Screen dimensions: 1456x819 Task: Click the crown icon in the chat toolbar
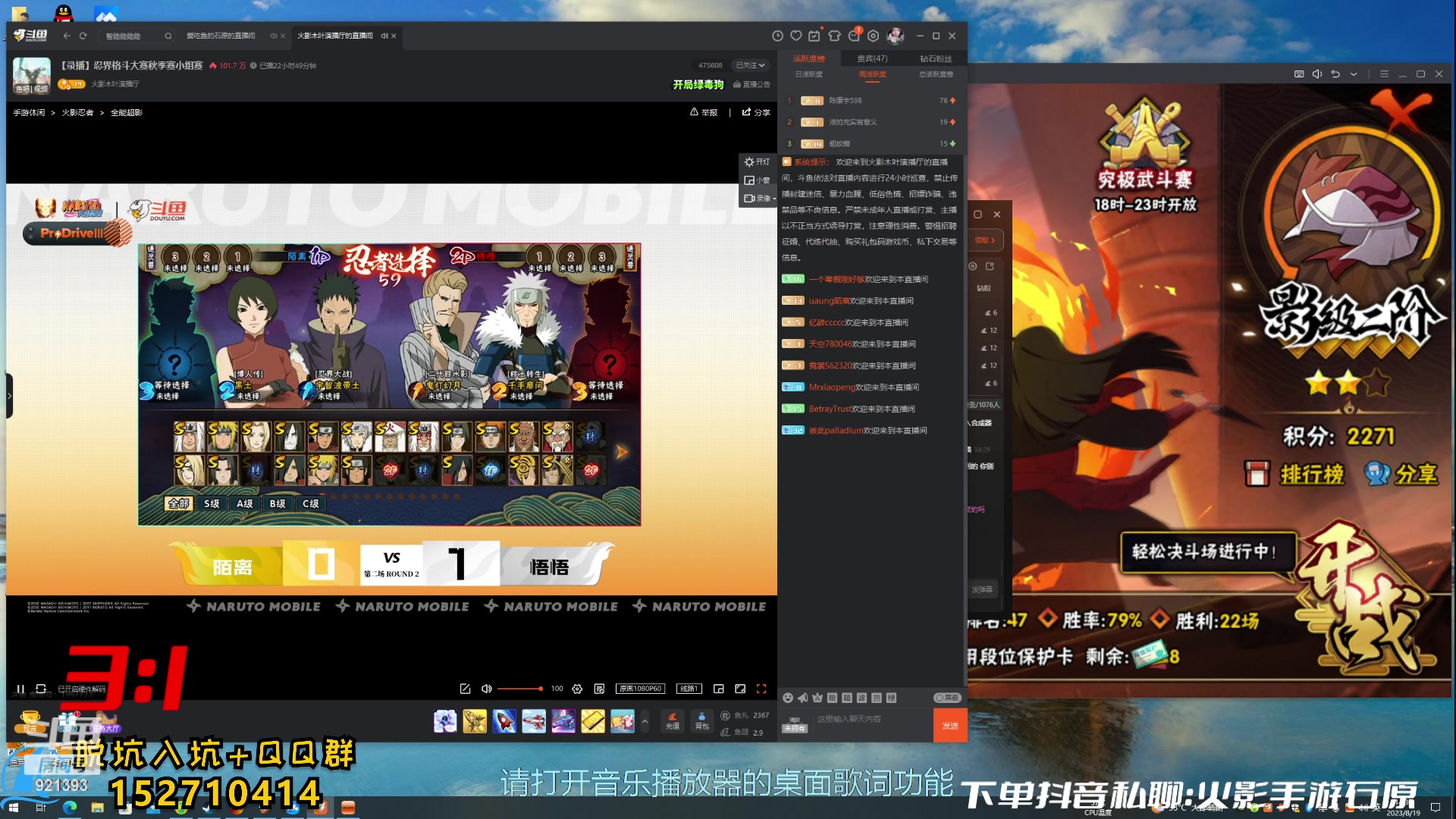(x=817, y=698)
